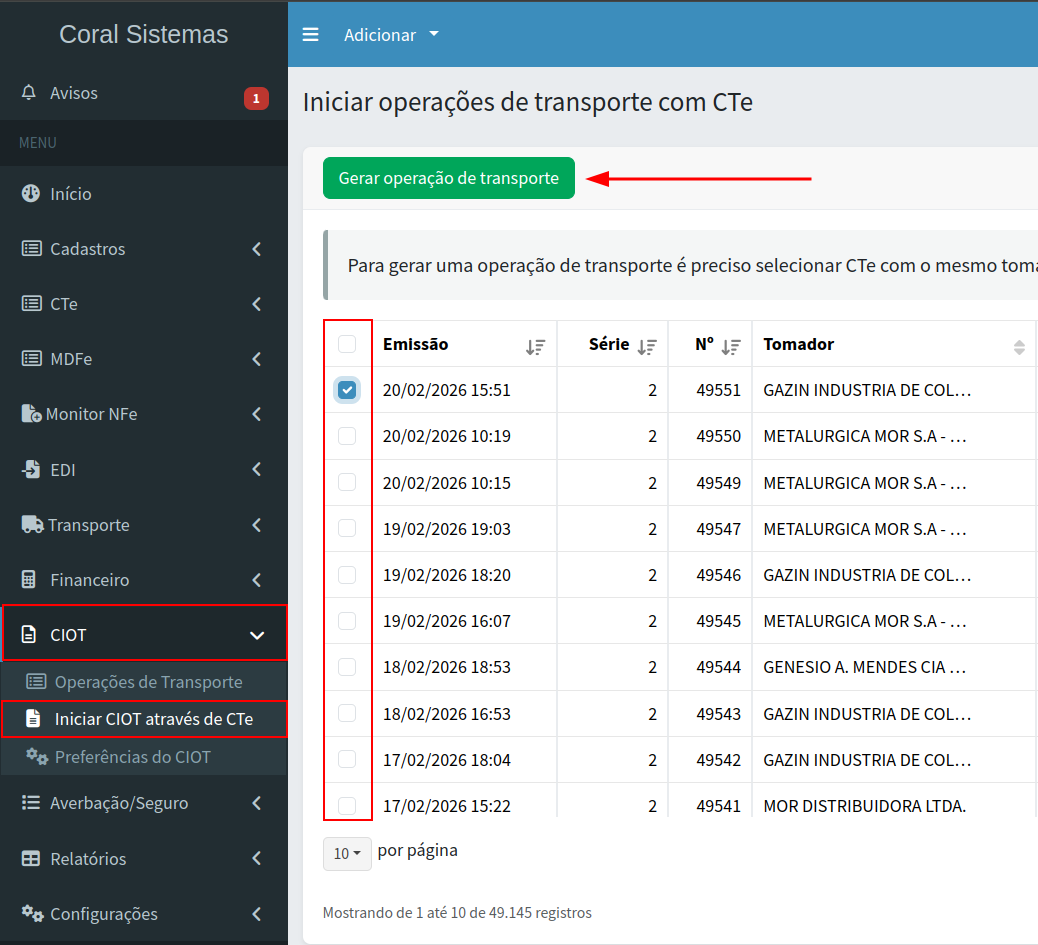Click the Configurações gears icon
Screen dimensions: 1038x945
pos(32,914)
